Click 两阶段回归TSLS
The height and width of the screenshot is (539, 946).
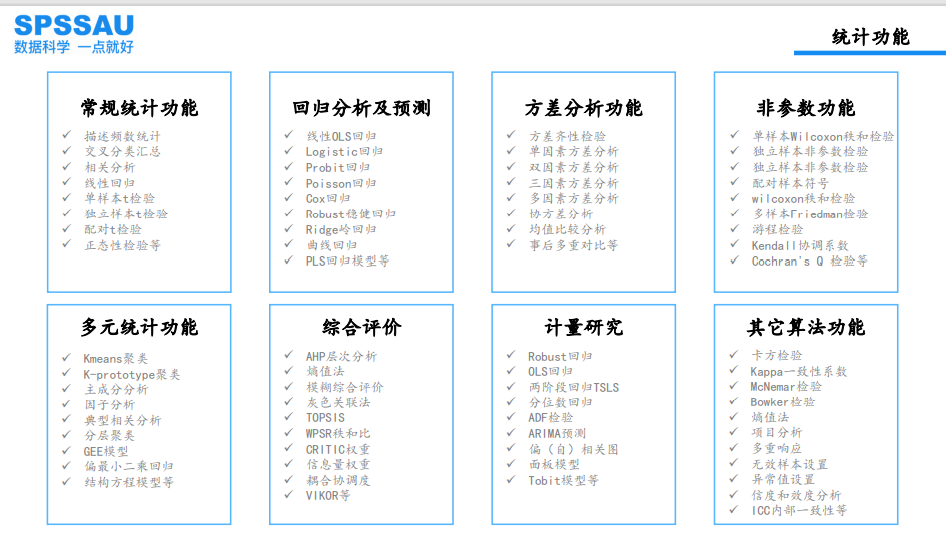tap(574, 387)
